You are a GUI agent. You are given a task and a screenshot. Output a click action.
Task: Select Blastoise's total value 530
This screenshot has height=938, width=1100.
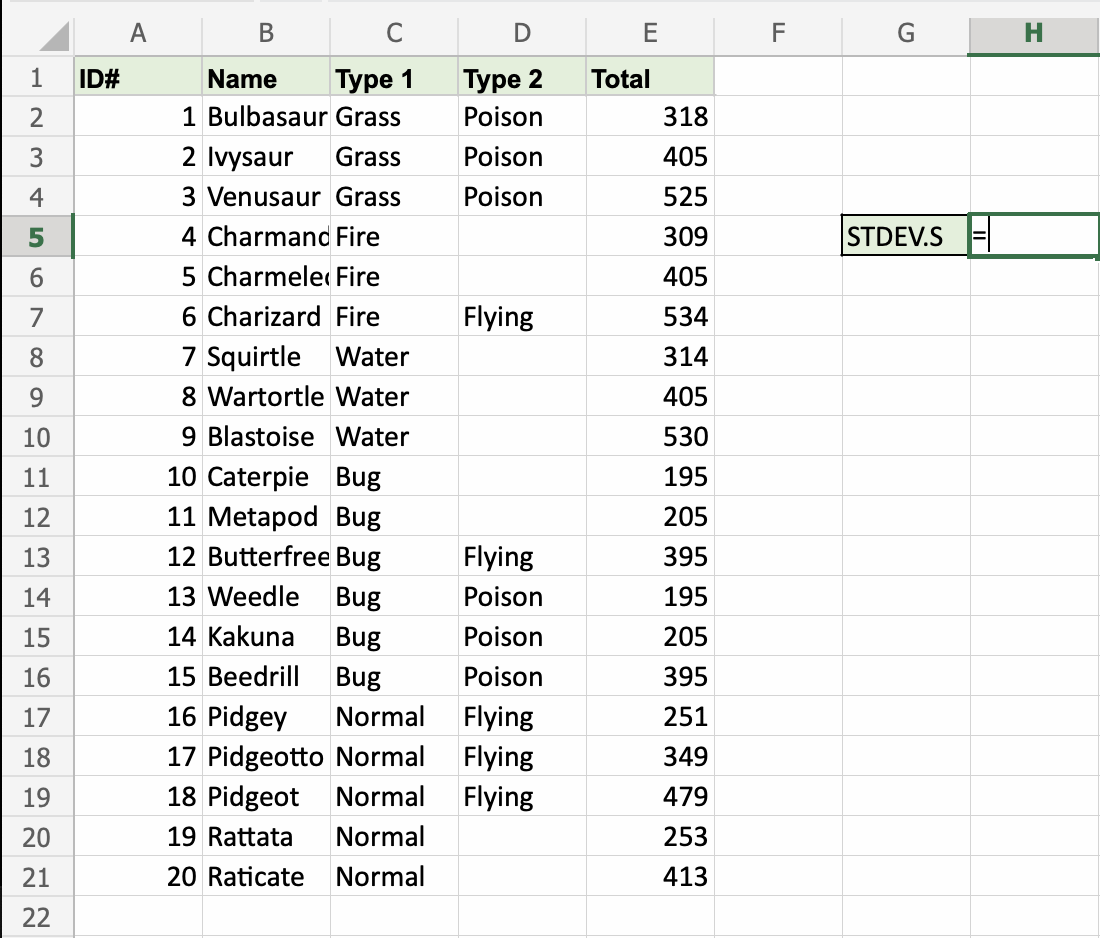(x=650, y=437)
